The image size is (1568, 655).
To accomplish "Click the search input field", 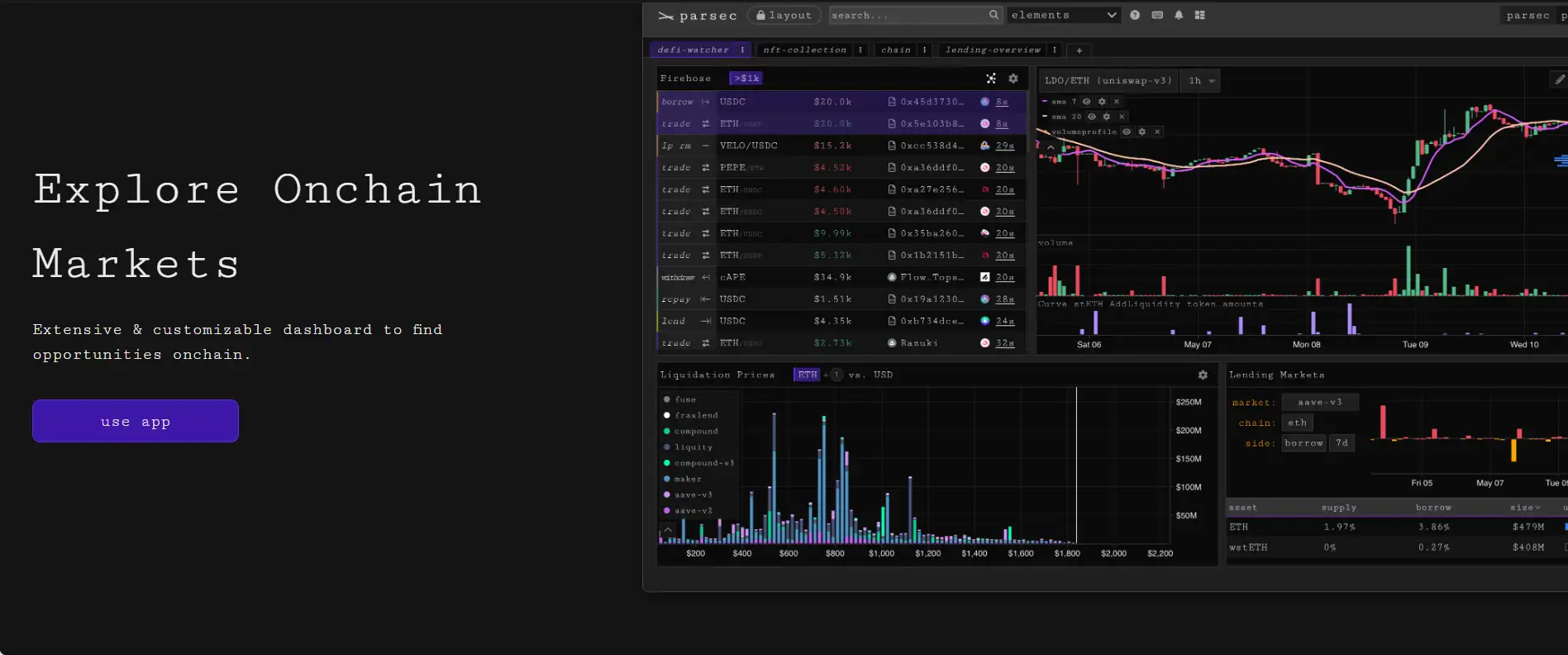I will [x=908, y=15].
